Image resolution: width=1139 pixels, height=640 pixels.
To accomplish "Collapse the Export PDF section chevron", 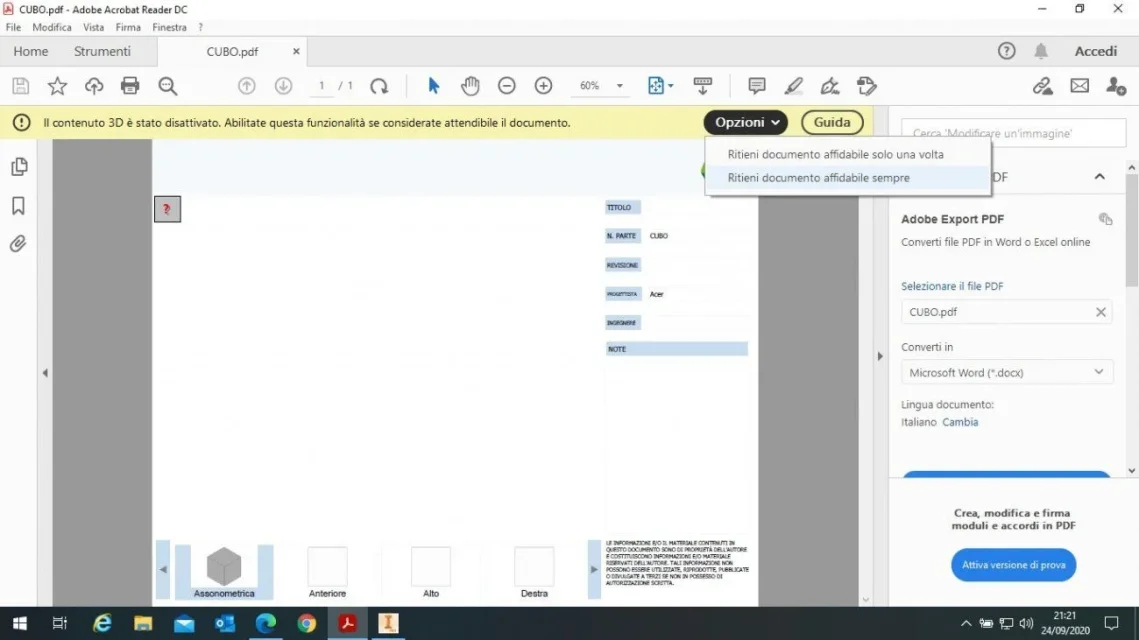I will (1099, 177).
